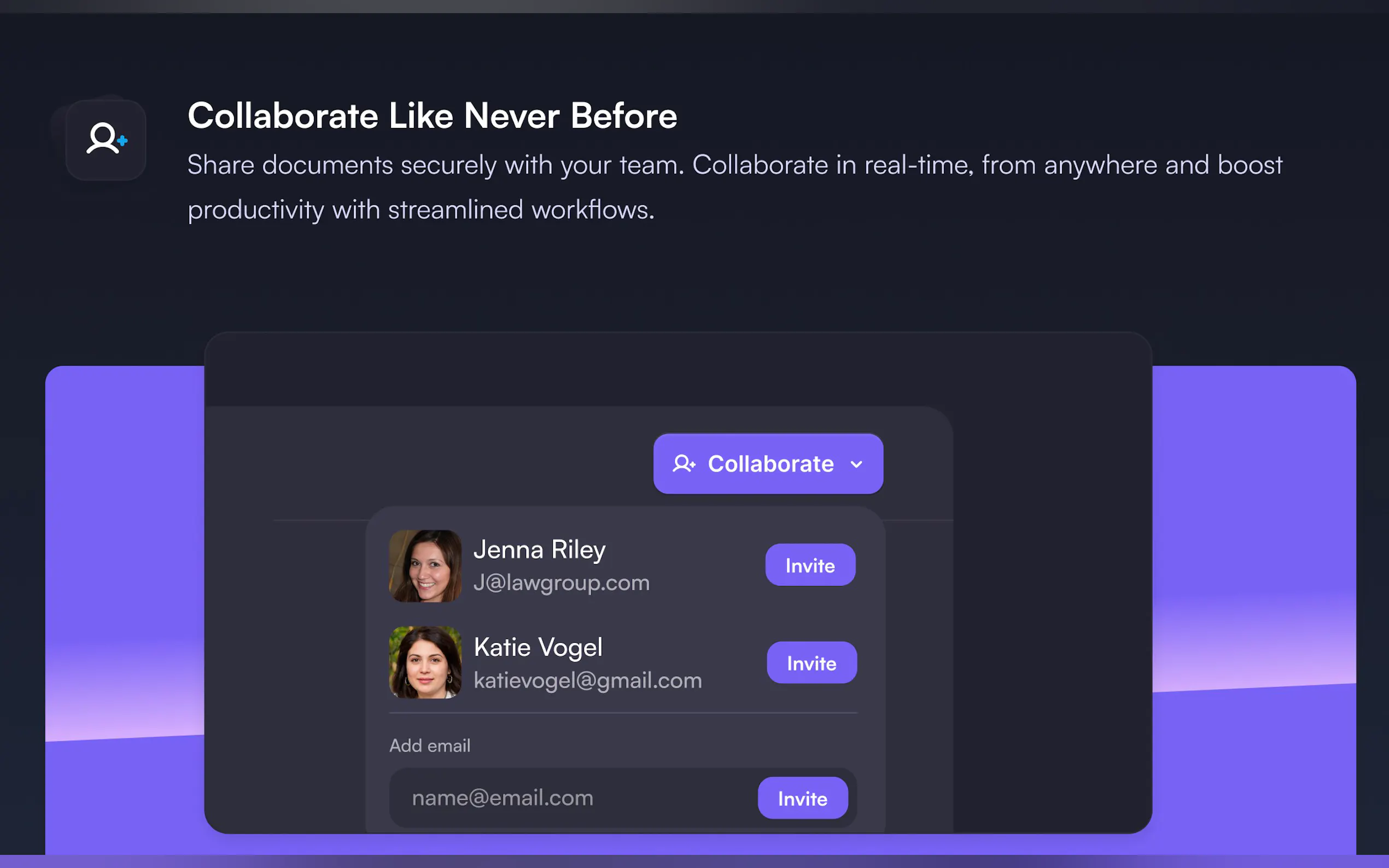Click the J@lawgroup.com email address
Image resolution: width=1389 pixels, height=868 pixels.
[561, 583]
